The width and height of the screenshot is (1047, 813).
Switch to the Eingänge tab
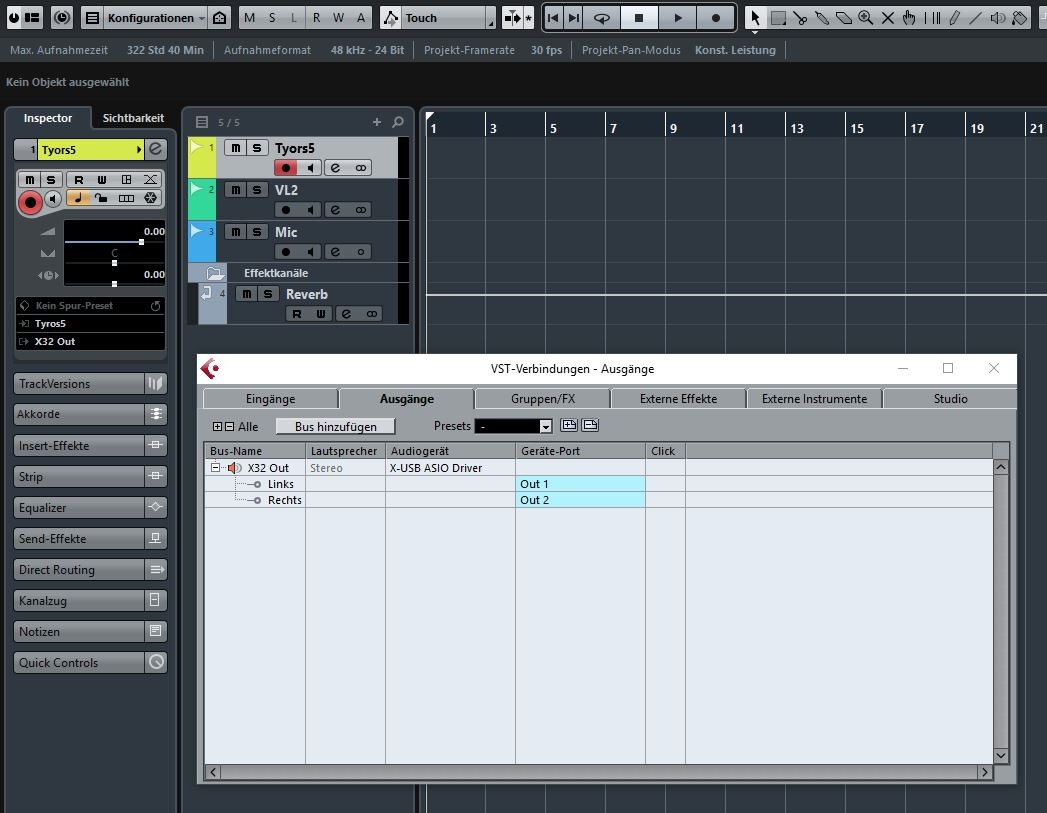(x=270, y=399)
